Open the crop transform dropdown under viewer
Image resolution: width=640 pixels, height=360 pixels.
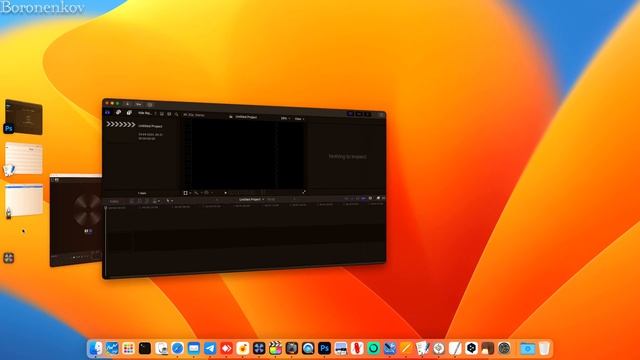[x=187, y=193]
